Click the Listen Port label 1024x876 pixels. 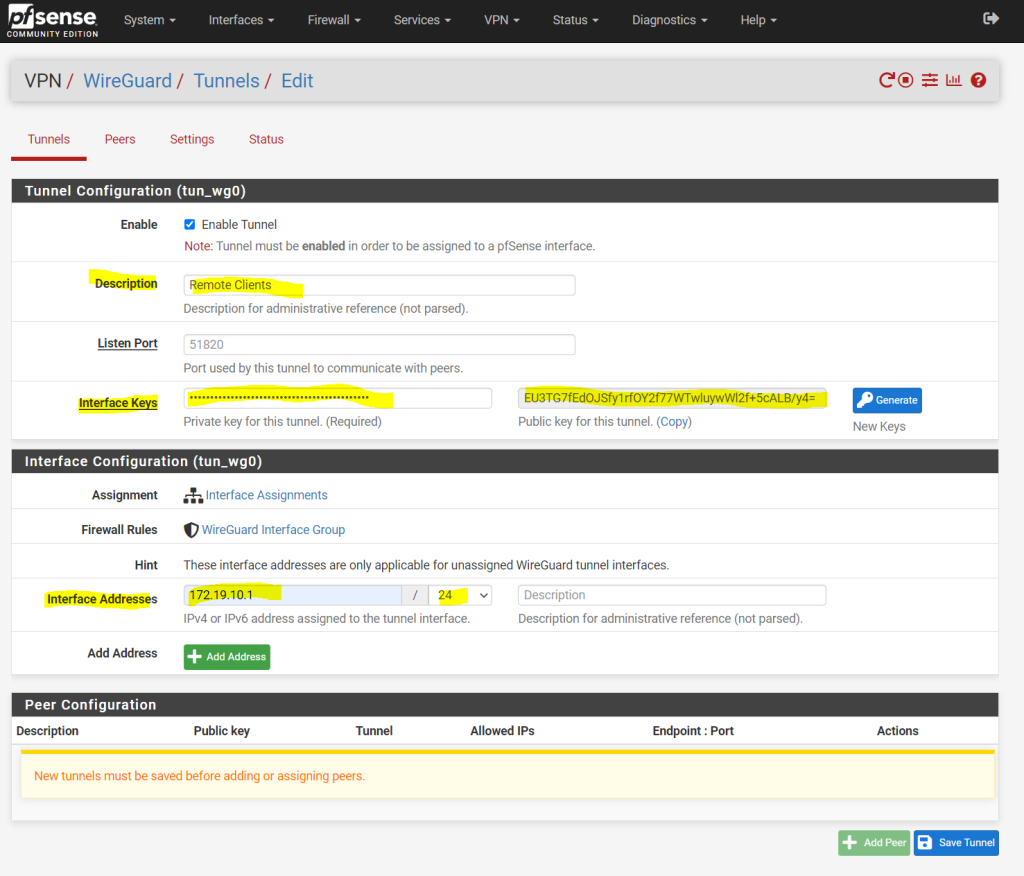click(x=127, y=343)
